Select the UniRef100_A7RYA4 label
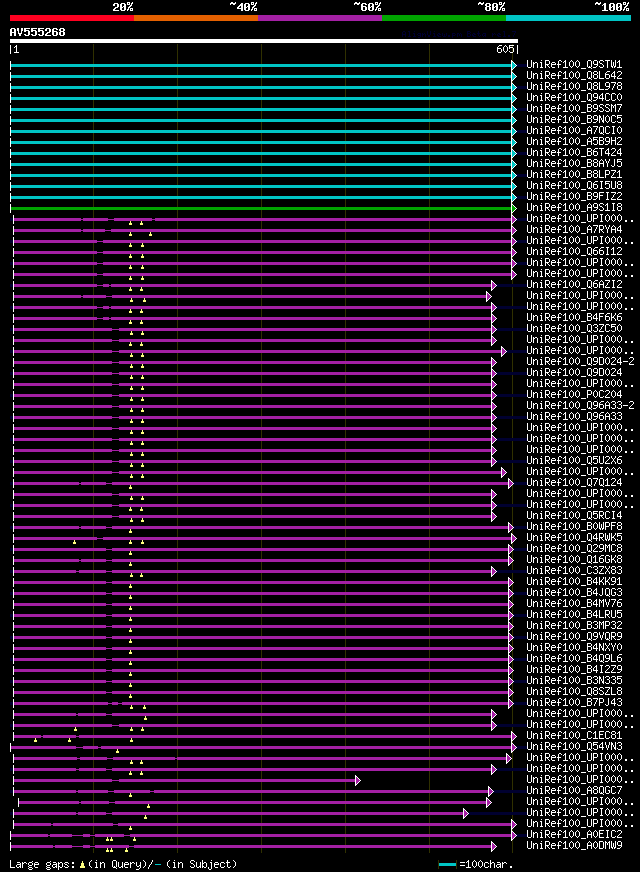 click(x=574, y=230)
